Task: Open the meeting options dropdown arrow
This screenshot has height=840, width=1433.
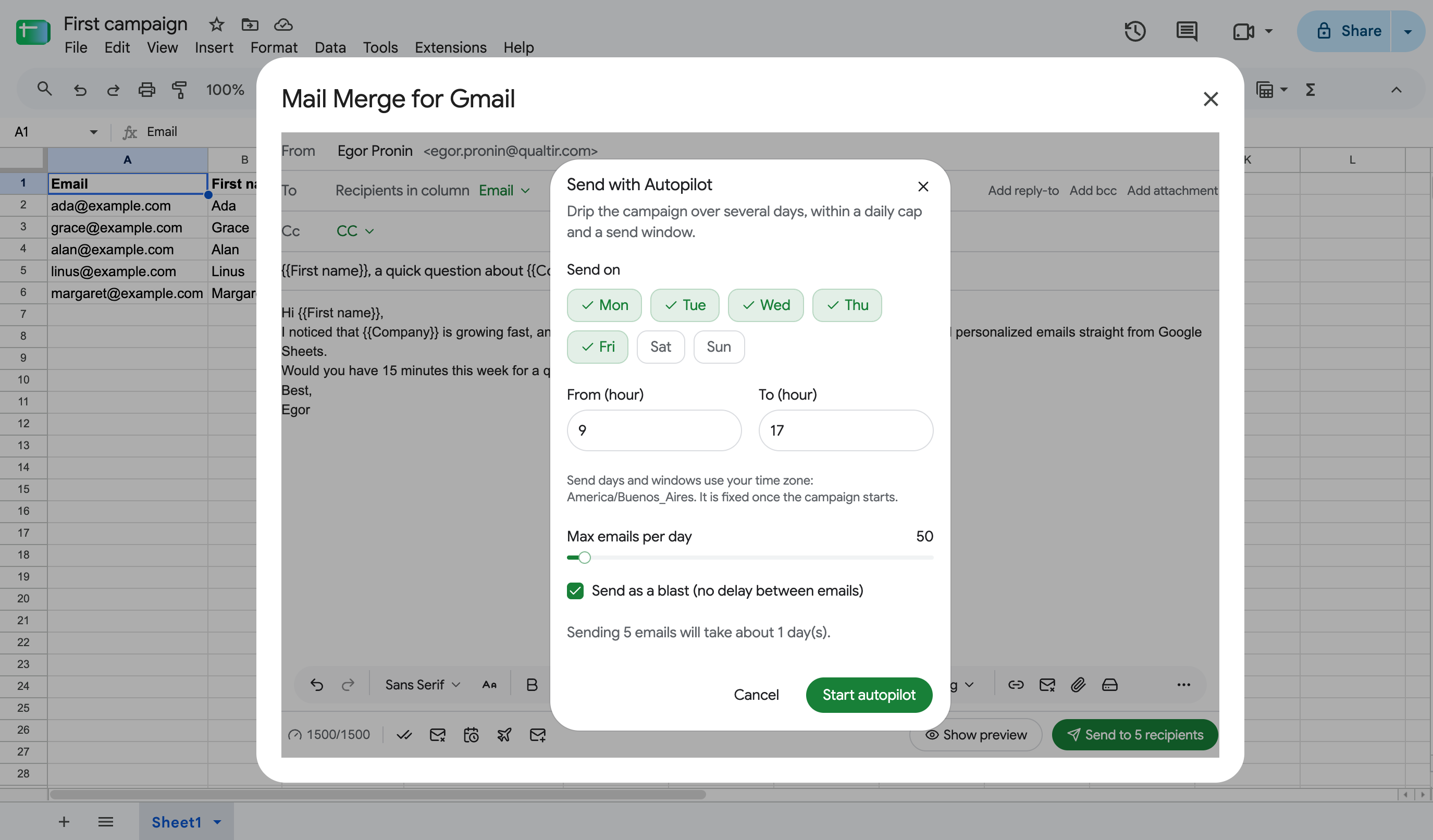Action: click(x=1269, y=31)
